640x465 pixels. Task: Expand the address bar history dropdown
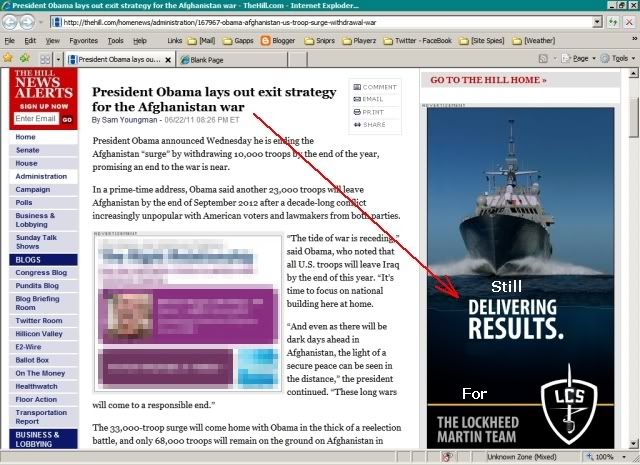(x=597, y=22)
